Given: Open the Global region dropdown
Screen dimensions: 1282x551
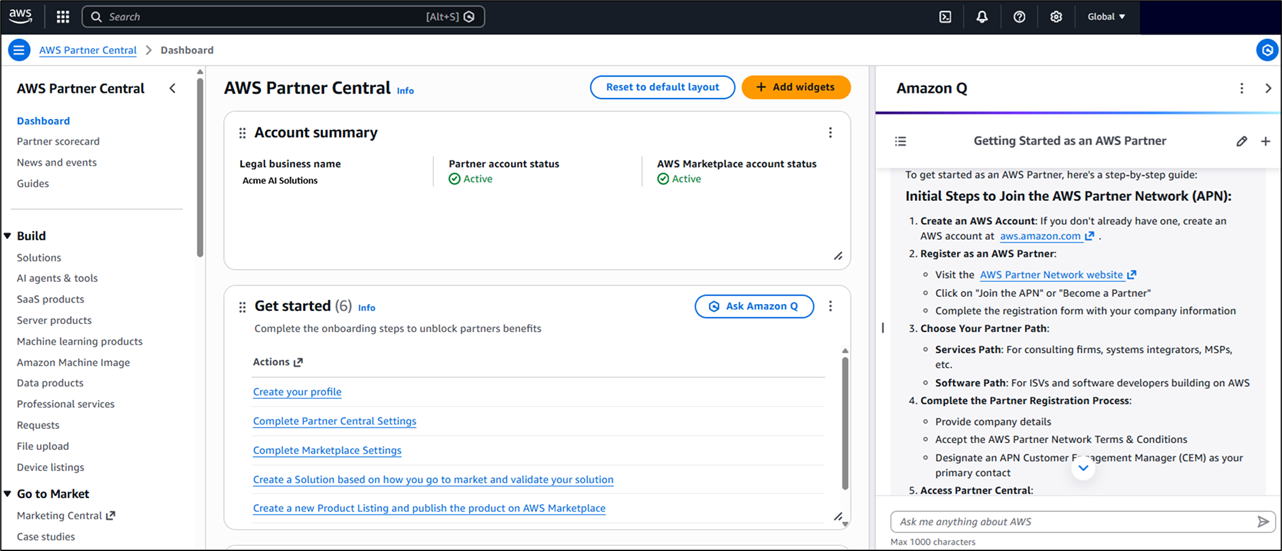Looking at the screenshot, I should point(1106,17).
